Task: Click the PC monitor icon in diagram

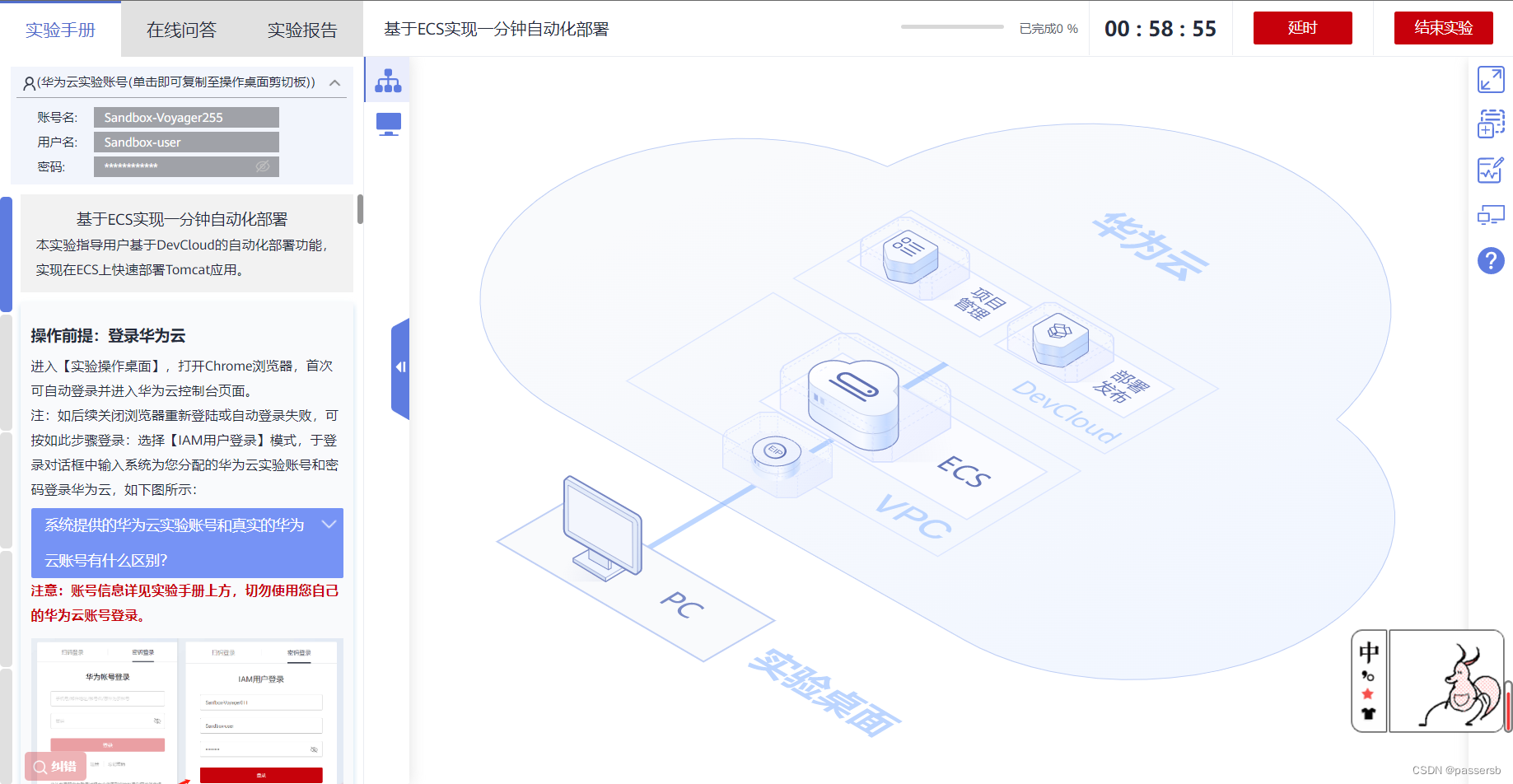Action: click(x=602, y=528)
